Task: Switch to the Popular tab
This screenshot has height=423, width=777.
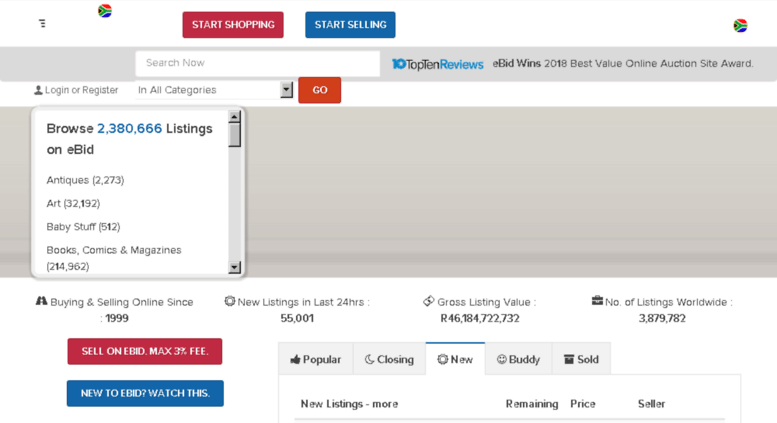Action: pos(316,359)
